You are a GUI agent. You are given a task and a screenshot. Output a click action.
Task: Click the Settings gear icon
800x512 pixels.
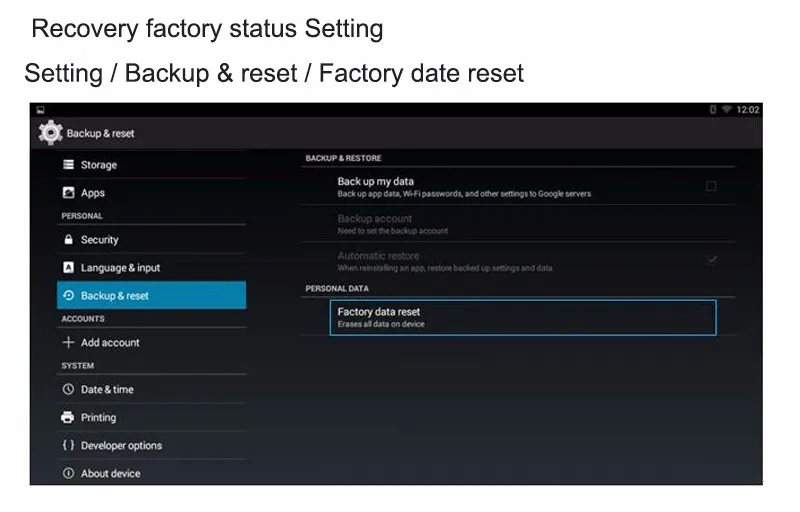pos(49,133)
